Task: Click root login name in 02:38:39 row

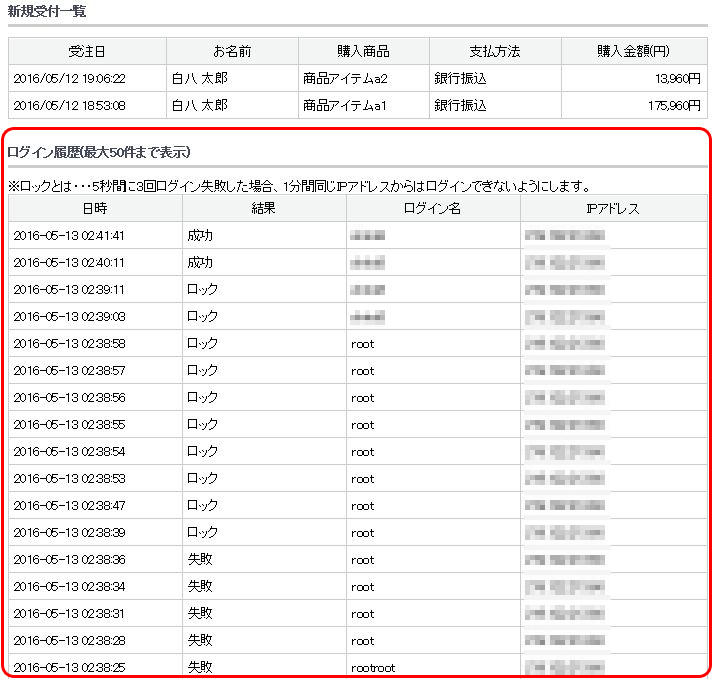Action: pos(363,533)
